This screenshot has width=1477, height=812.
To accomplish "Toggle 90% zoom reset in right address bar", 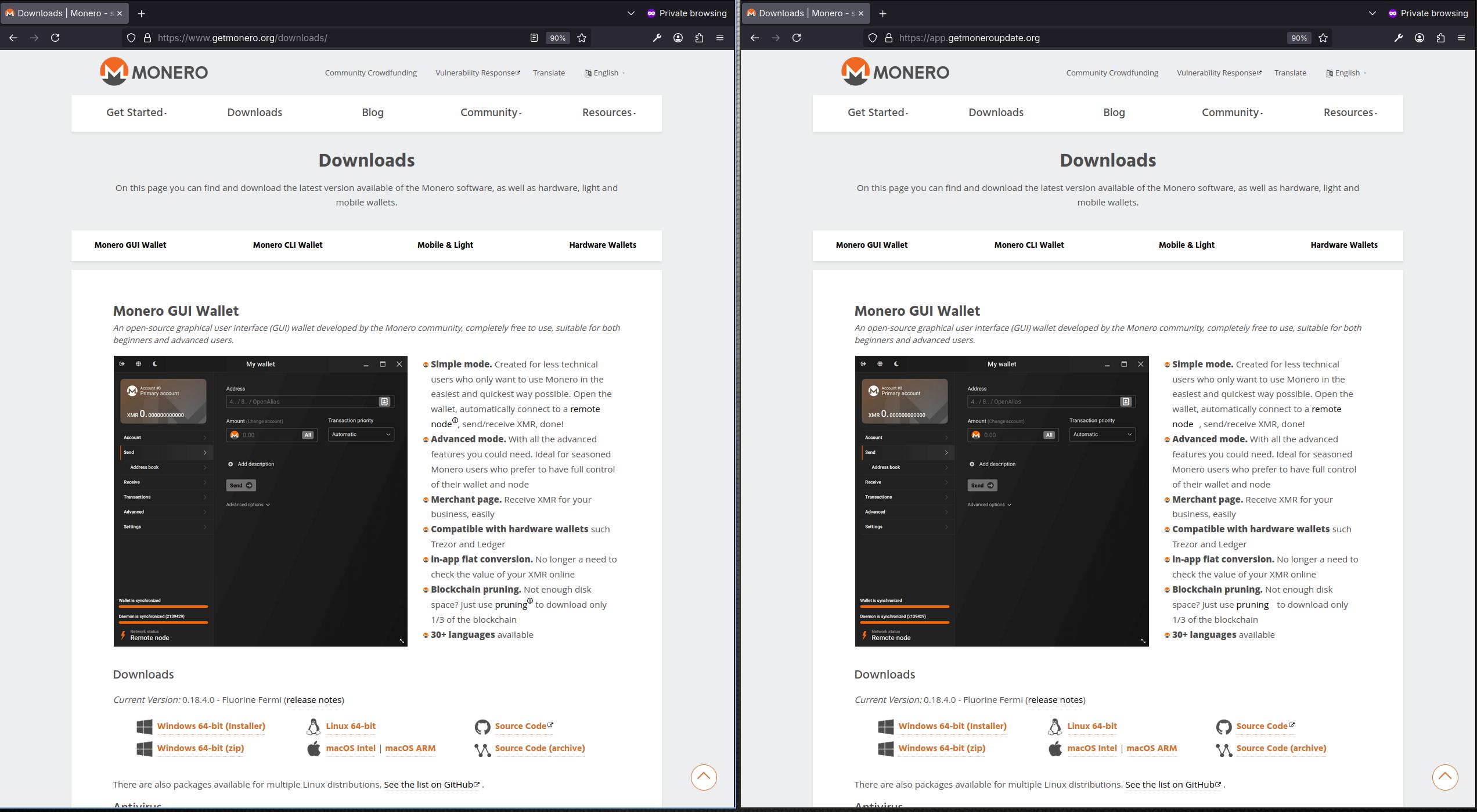I will click(1299, 38).
